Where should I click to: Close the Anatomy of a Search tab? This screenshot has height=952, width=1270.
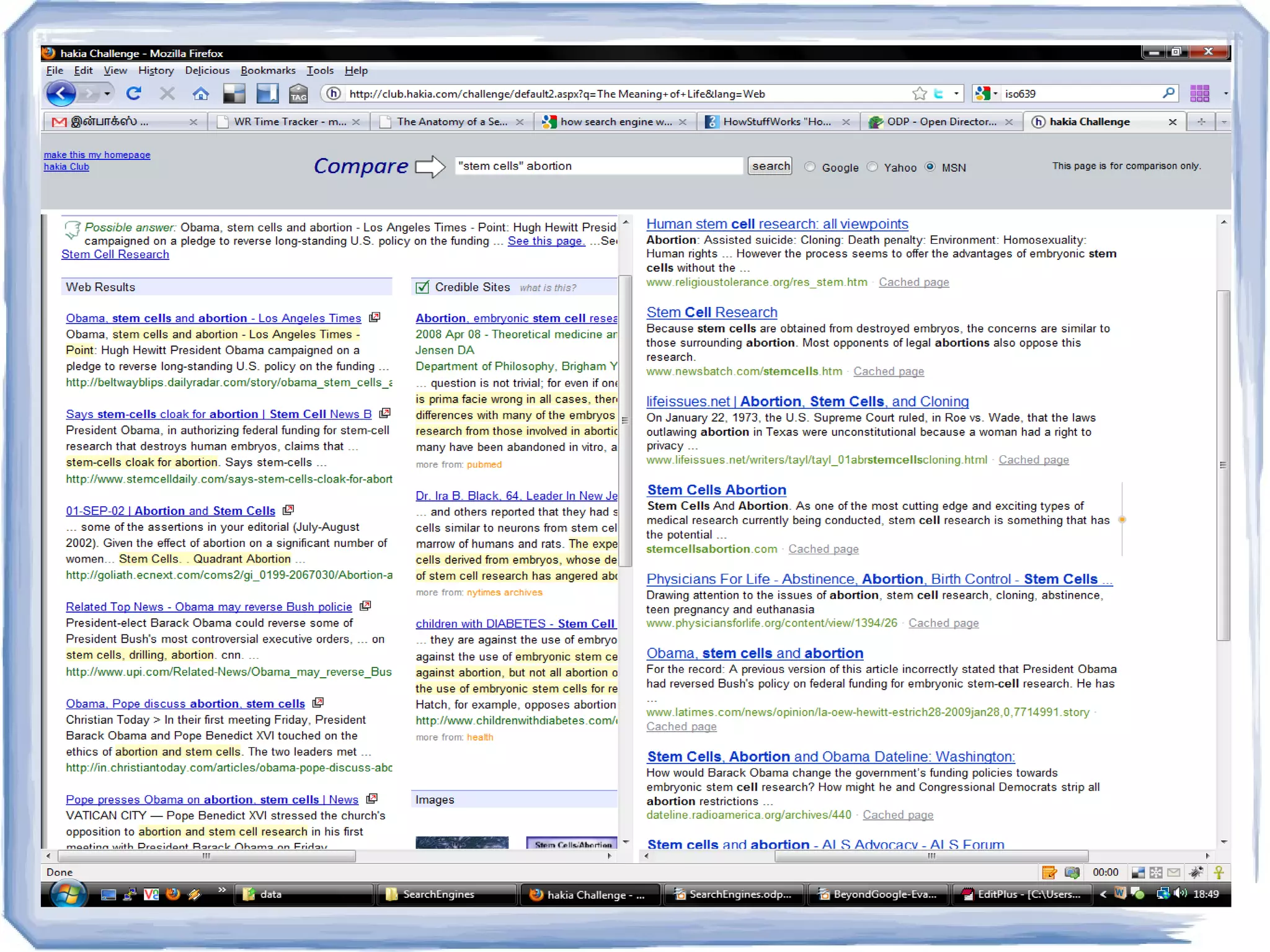(x=520, y=122)
